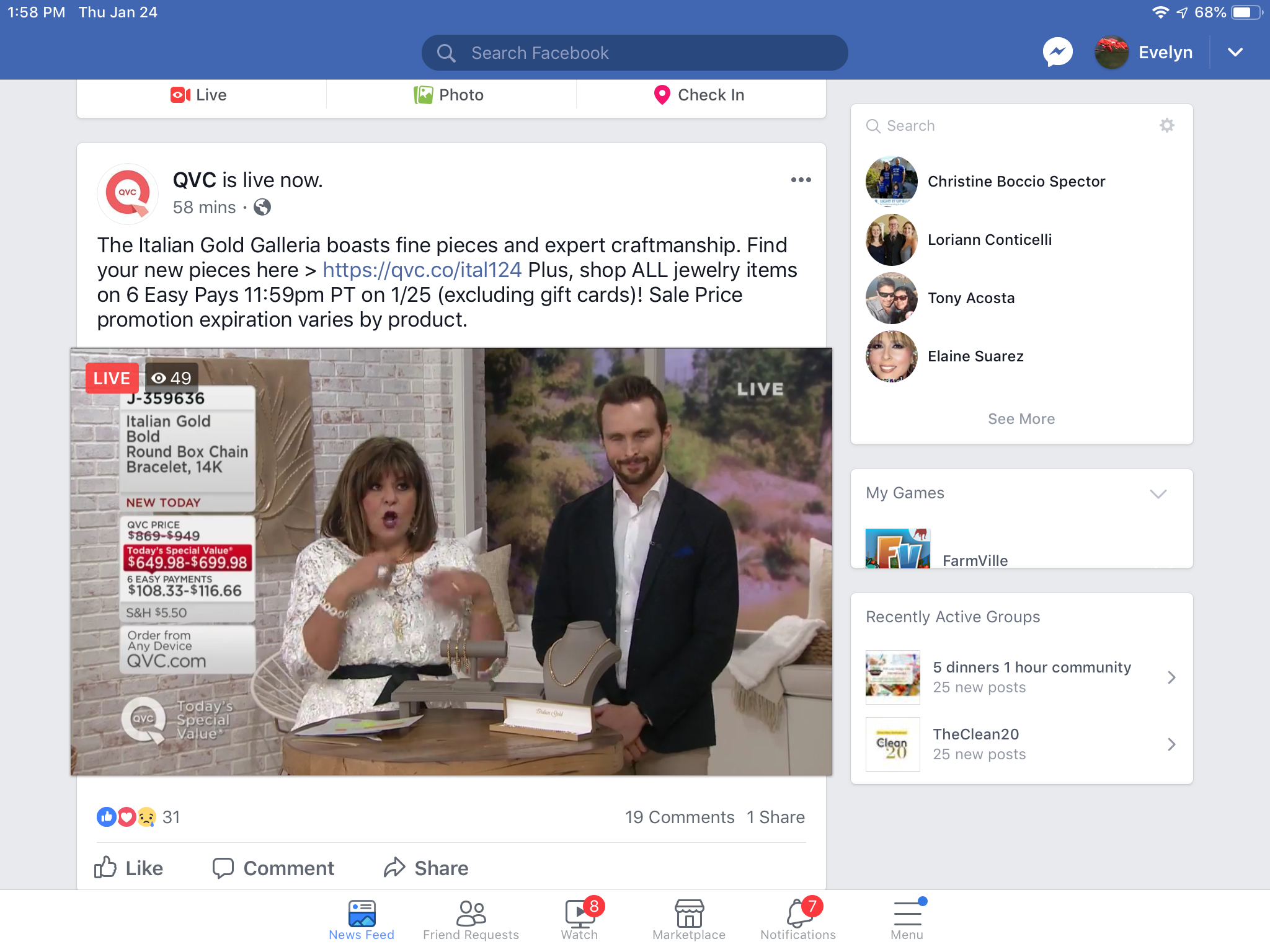Image resolution: width=1270 pixels, height=952 pixels.
Task: Collapse the My Games section
Action: (1158, 493)
